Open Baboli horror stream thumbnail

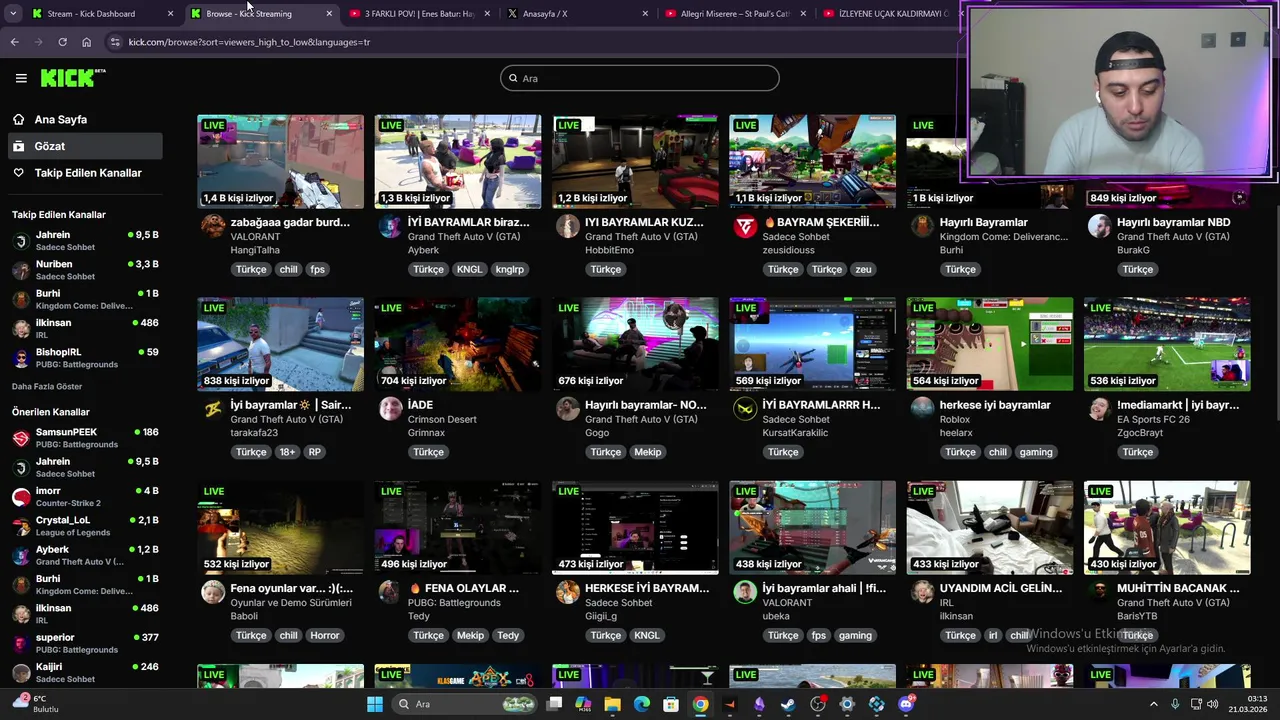[281, 527]
